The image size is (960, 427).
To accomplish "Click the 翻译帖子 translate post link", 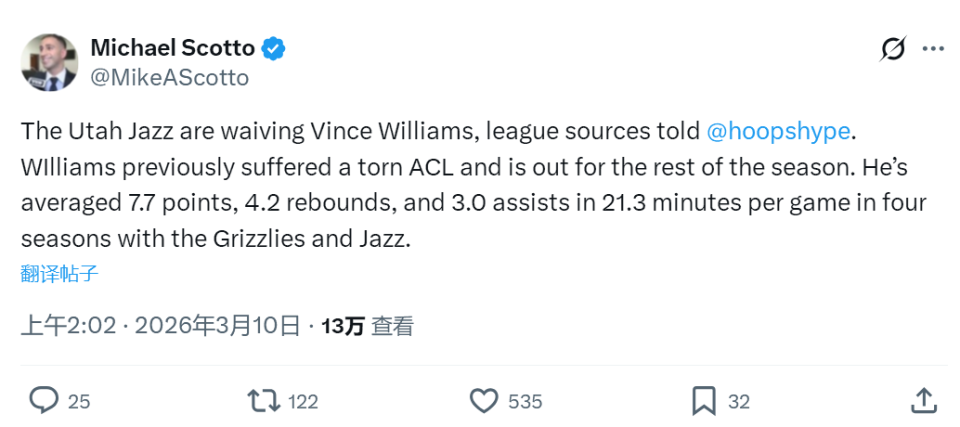I will point(59,274).
